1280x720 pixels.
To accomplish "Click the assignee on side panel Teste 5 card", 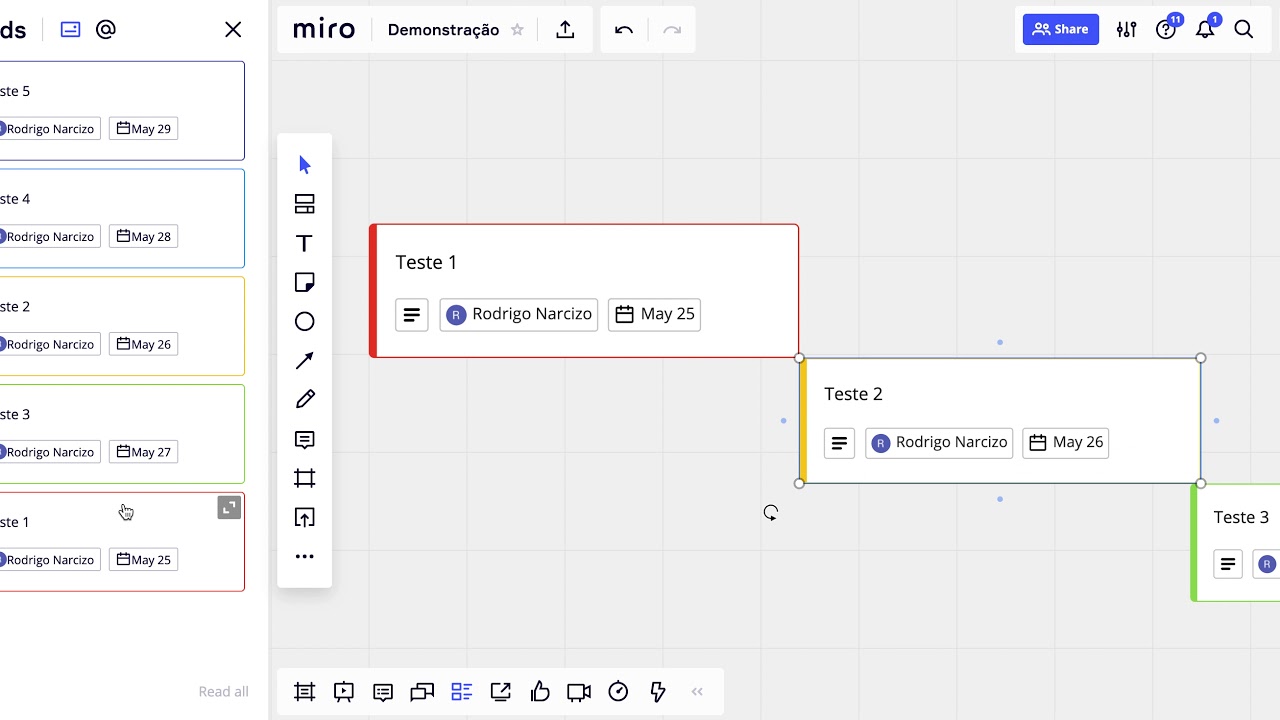I will point(48,128).
